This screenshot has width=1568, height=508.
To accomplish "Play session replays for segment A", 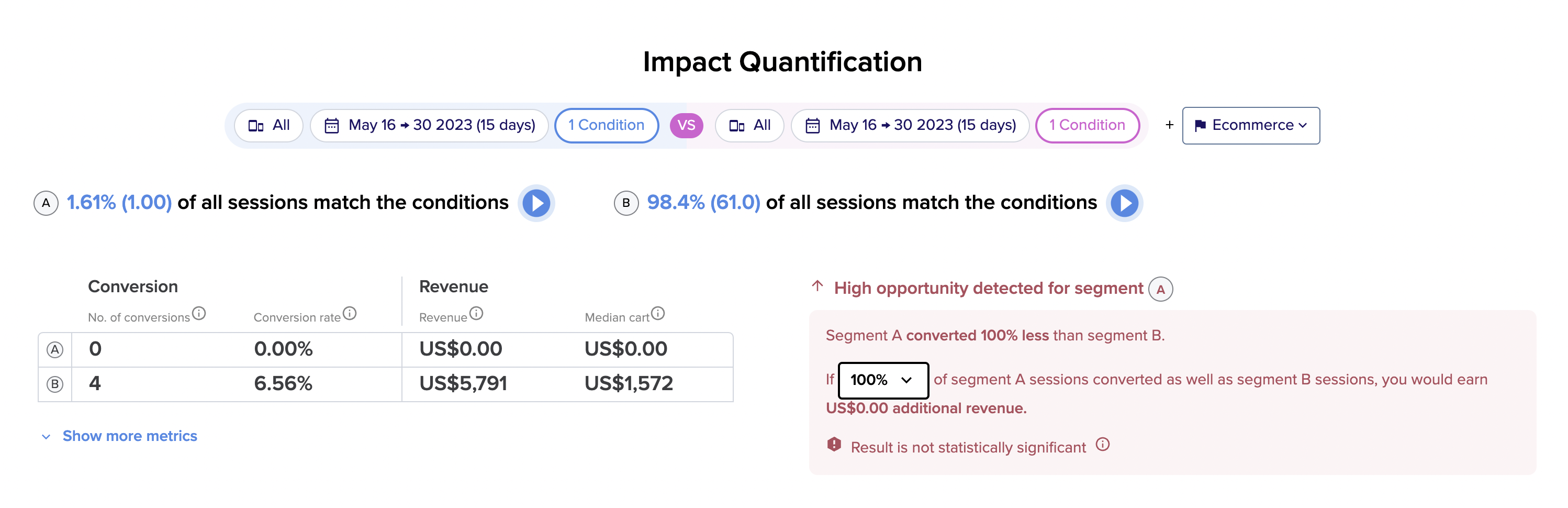I will coord(536,203).
